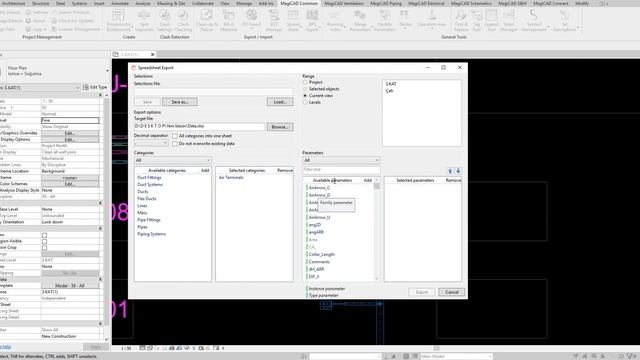This screenshot has height=360, width=640.
Task: Open the MagiCAD Piping ribbon tab
Action: 386,3
